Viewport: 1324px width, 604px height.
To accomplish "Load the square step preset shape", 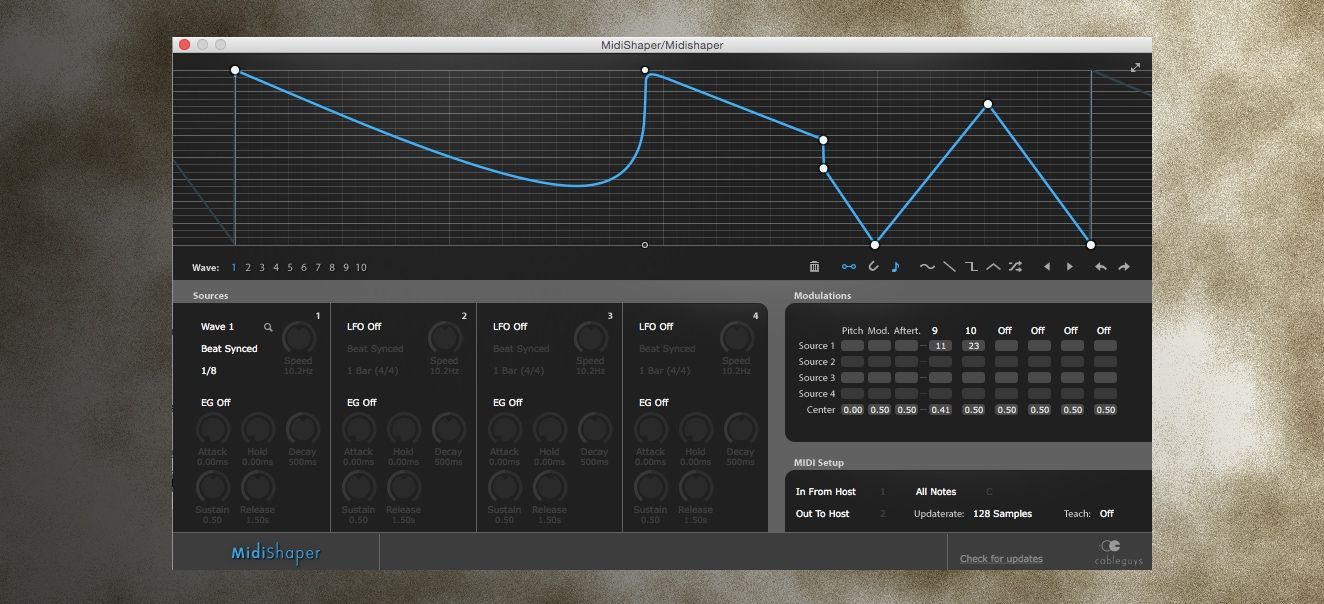I will click(x=971, y=267).
